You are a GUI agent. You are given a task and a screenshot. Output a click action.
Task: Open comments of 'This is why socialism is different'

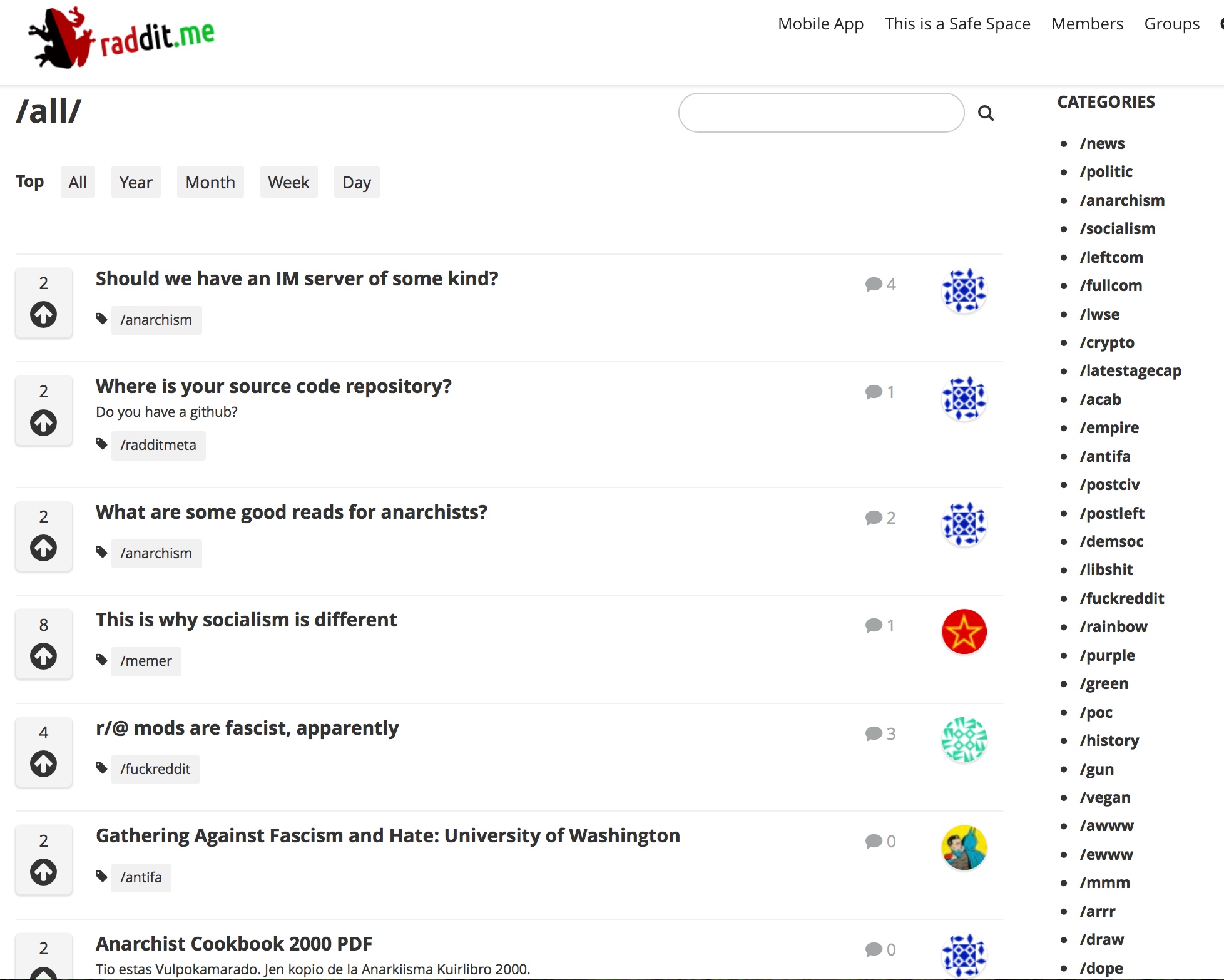(x=880, y=626)
